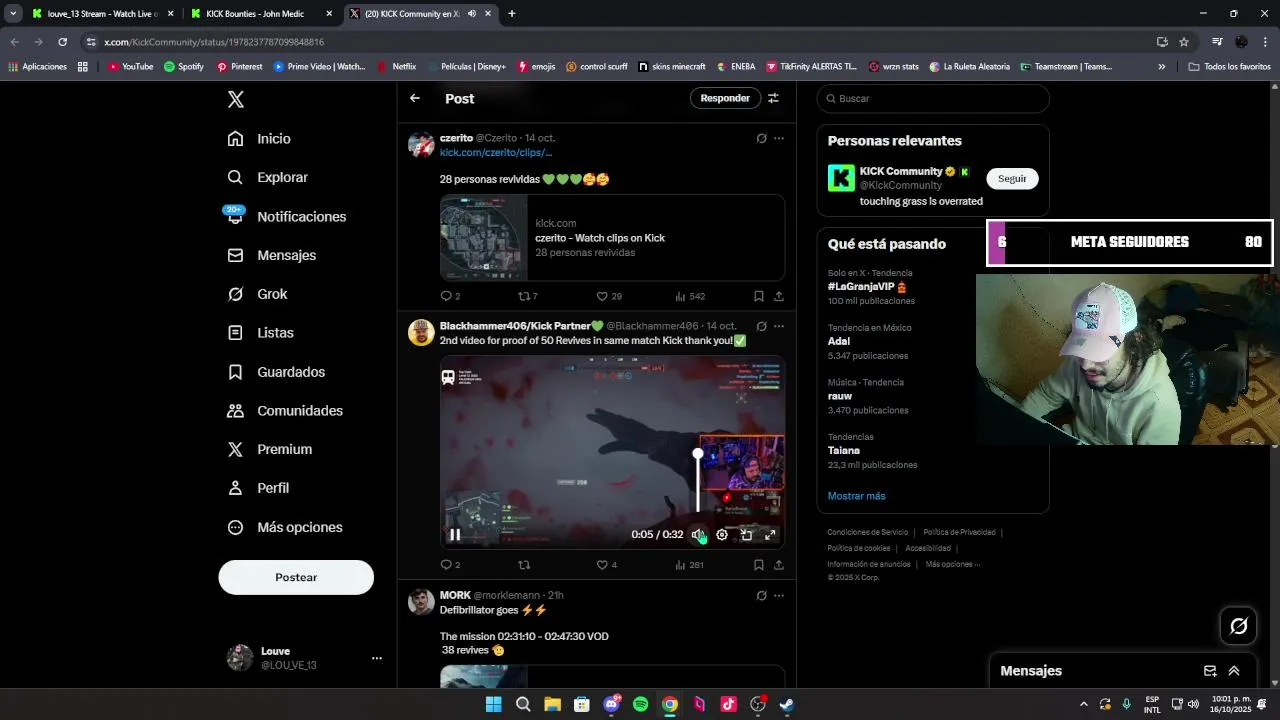Like czerito's post with 29 likes
This screenshot has width=1280, height=720.
click(x=608, y=296)
